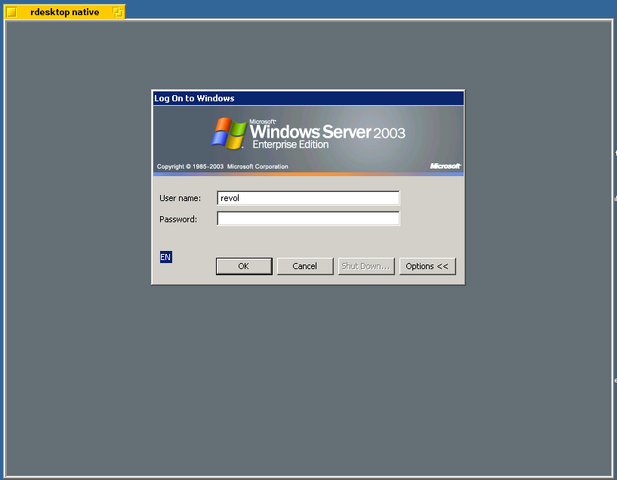Click the OK button to log on
Viewport: 617px width, 480px height.
244,266
